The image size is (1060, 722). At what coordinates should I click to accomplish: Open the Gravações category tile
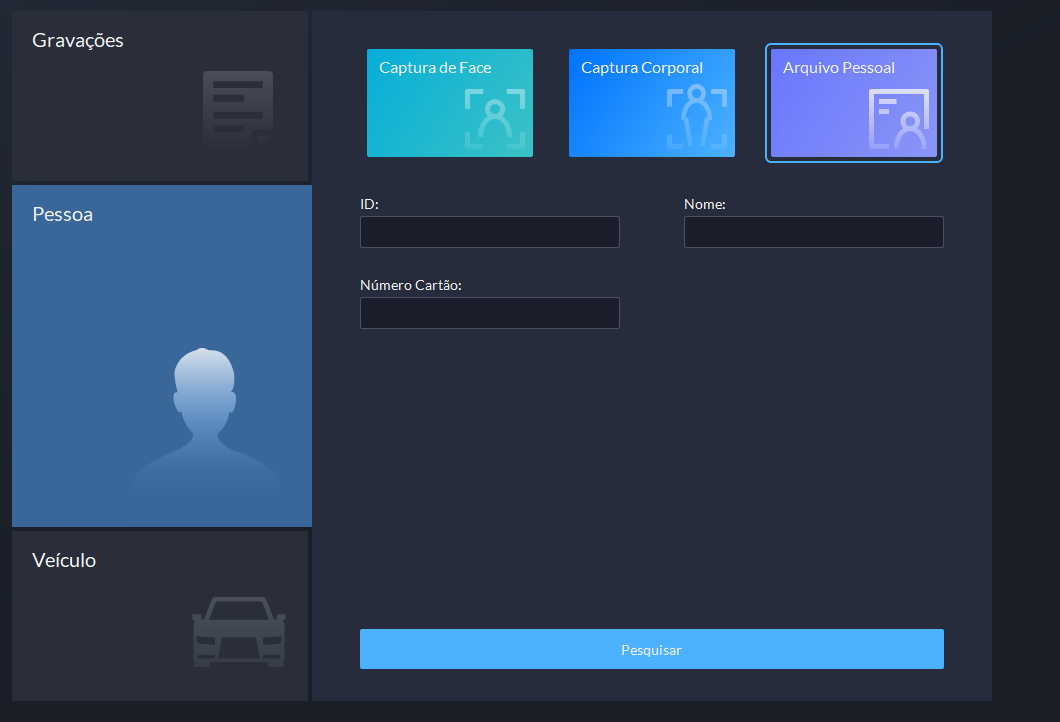(160, 96)
